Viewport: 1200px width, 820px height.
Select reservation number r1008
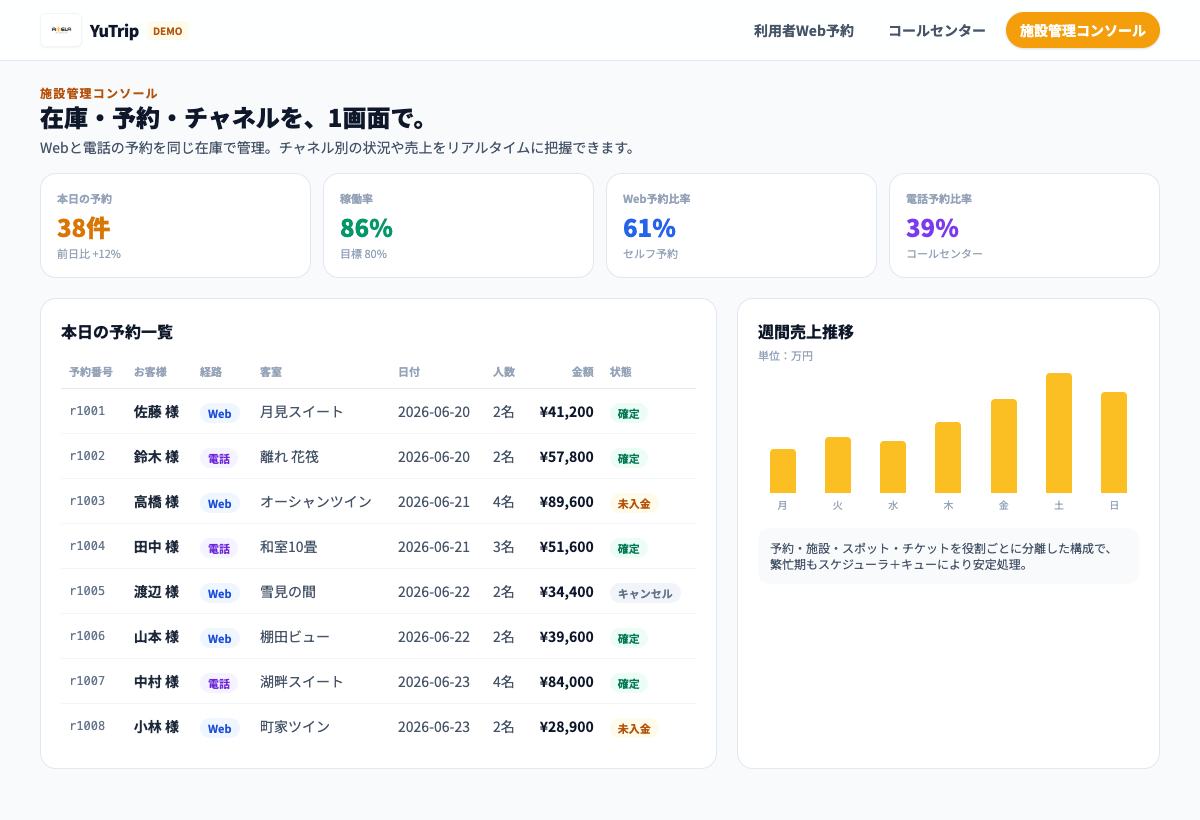(87, 726)
